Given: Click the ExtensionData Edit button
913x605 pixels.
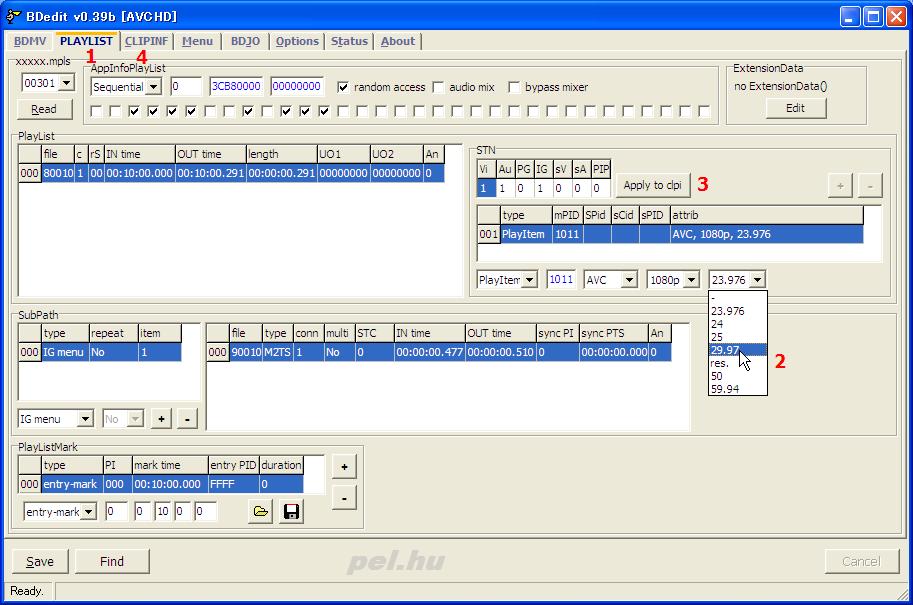Looking at the screenshot, I should (x=795, y=108).
